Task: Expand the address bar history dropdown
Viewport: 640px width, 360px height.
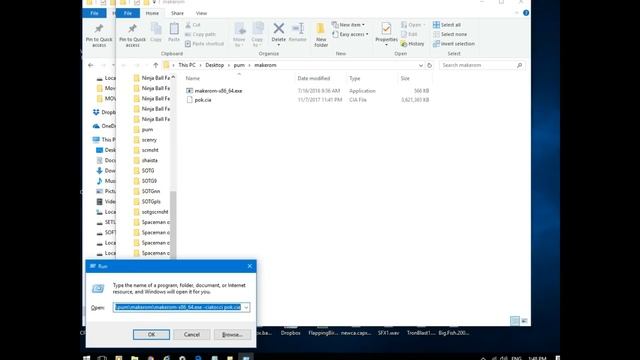Action: (420, 65)
